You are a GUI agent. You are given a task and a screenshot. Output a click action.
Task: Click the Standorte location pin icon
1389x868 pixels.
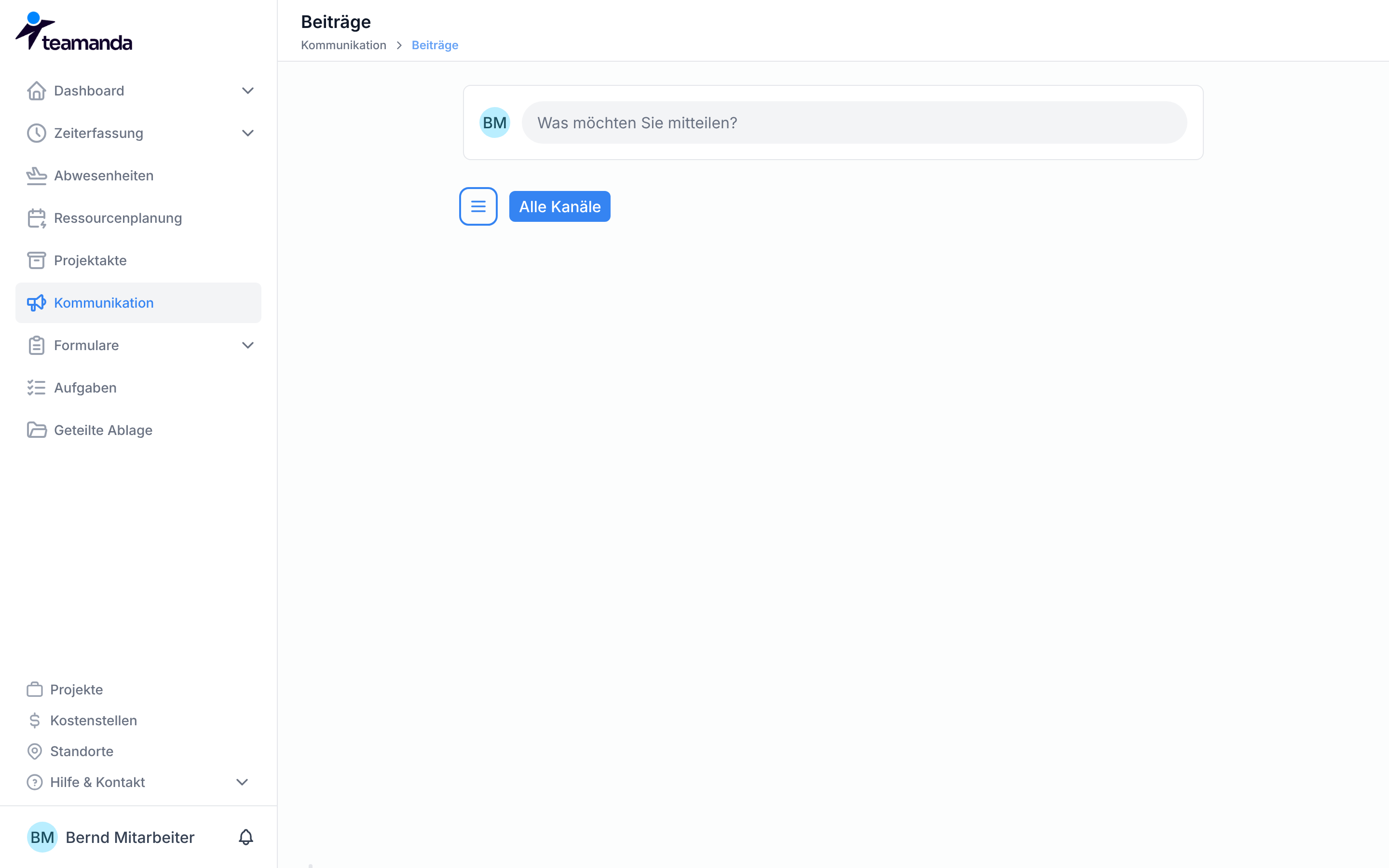34,751
